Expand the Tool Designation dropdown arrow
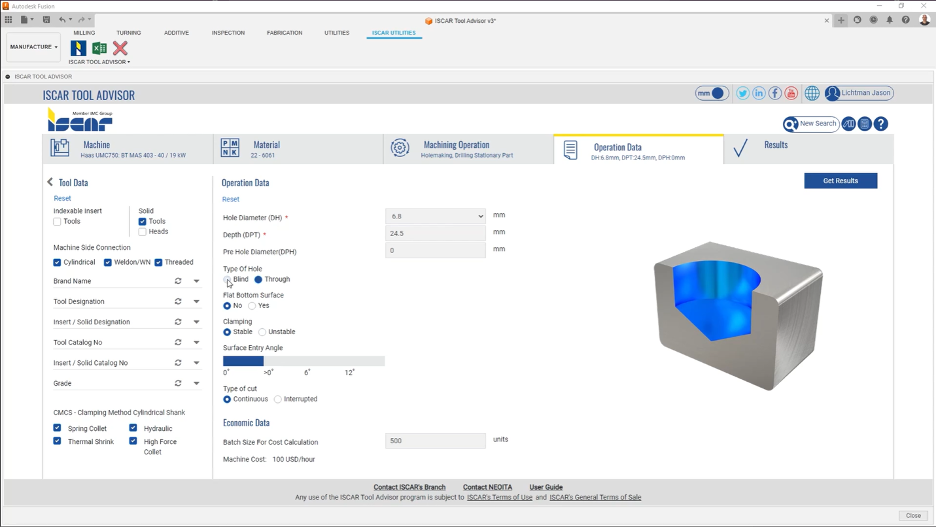Image resolution: width=936 pixels, height=528 pixels. pos(196,302)
